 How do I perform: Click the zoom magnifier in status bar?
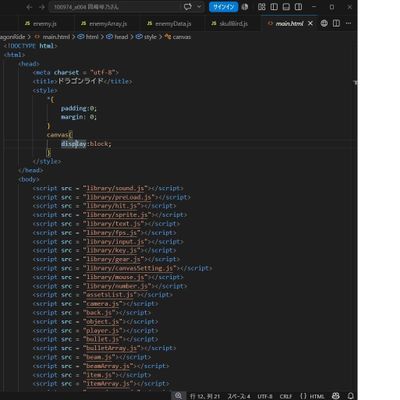[x=179, y=396]
